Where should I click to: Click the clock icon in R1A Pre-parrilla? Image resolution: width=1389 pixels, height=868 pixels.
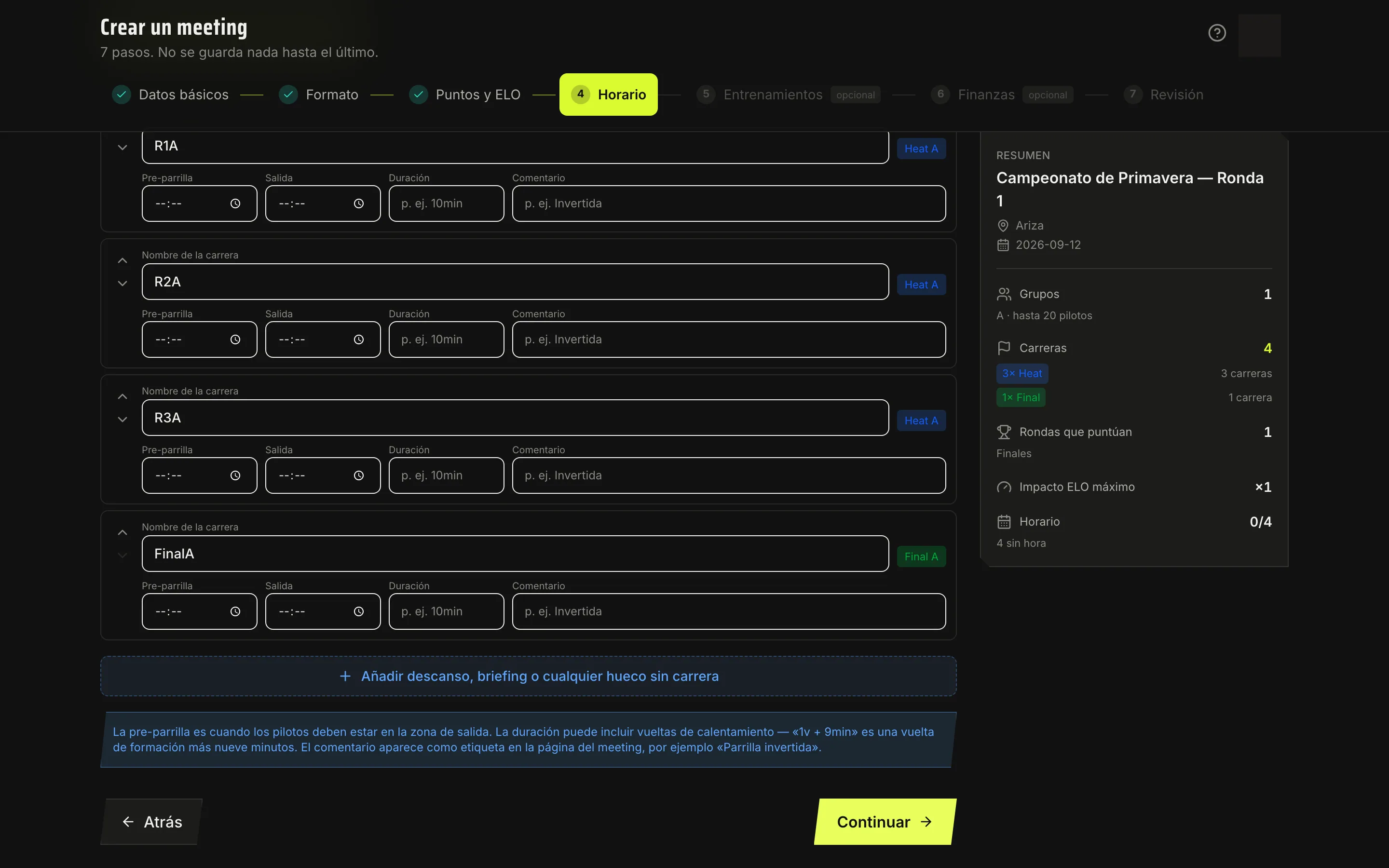tap(235, 204)
